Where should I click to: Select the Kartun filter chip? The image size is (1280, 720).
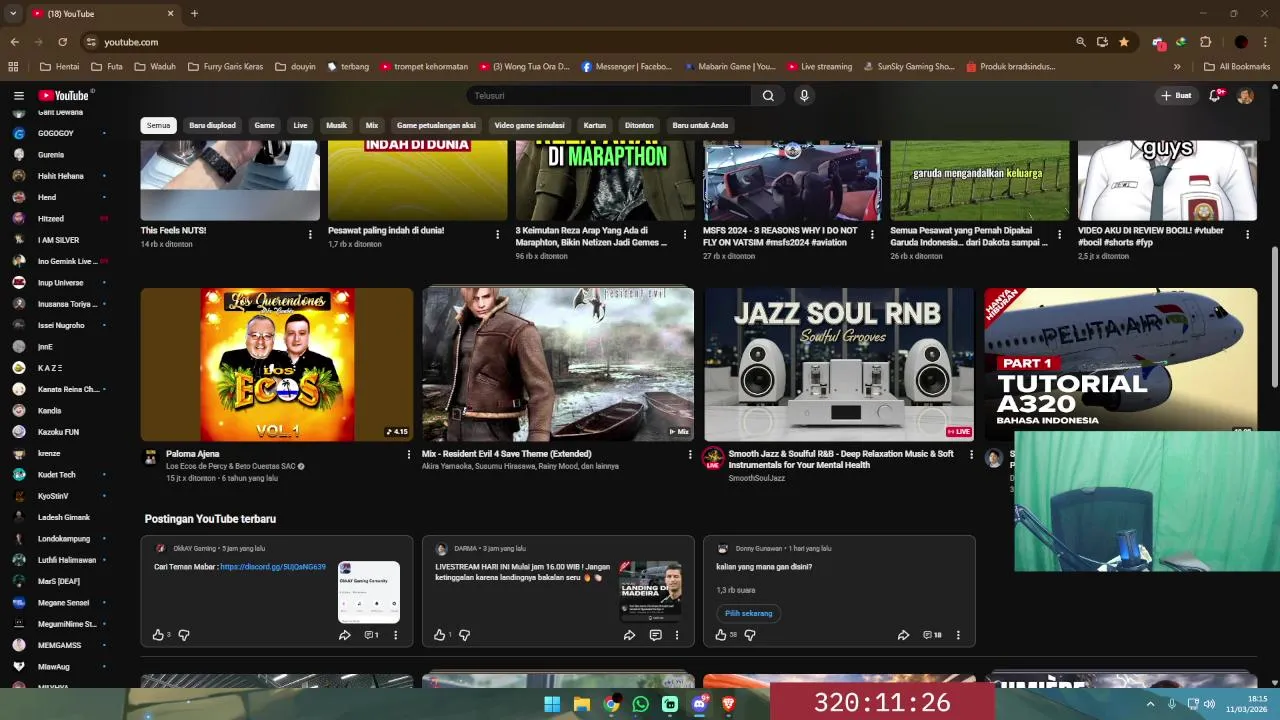(x=595, y=125)
